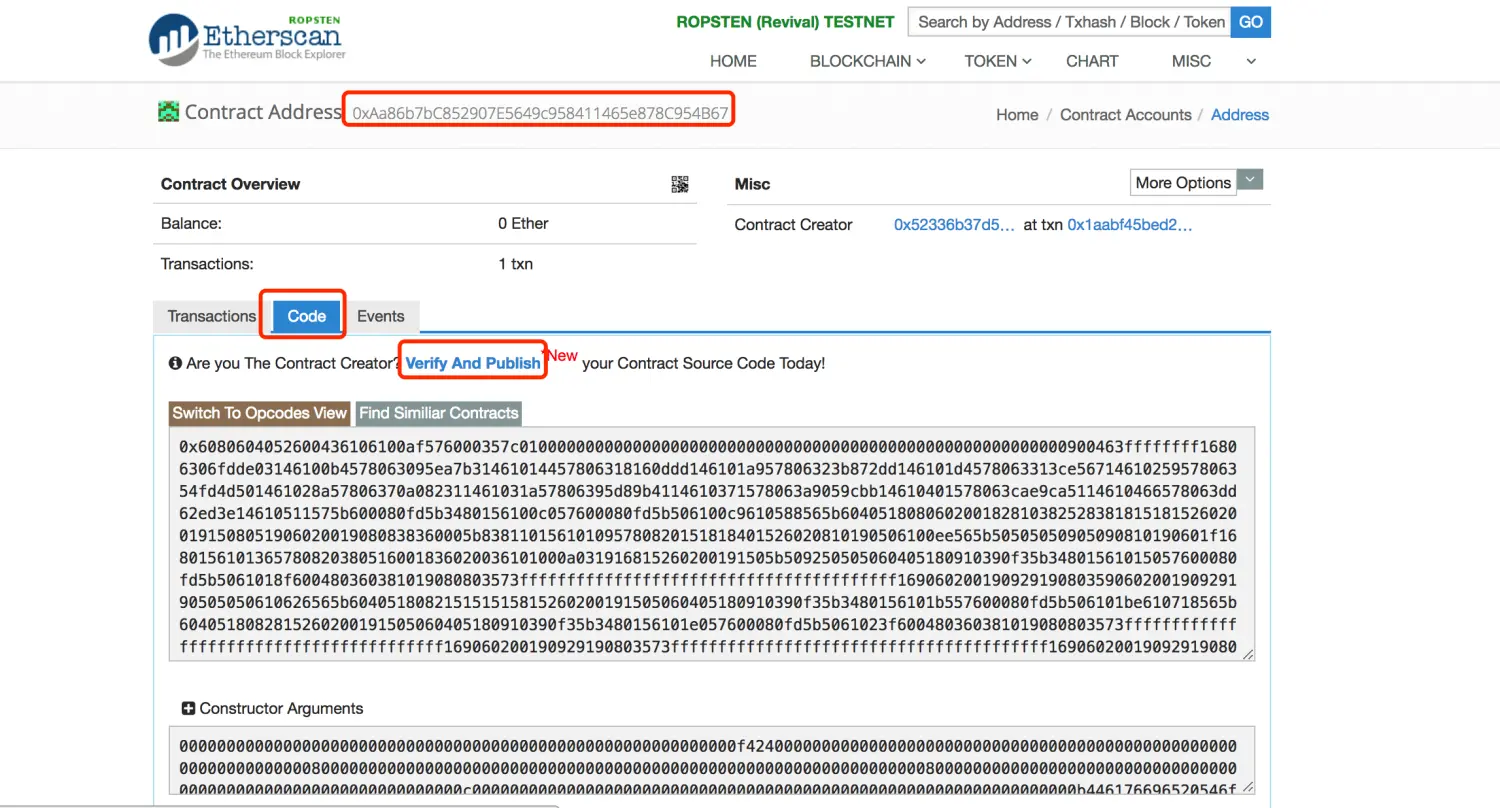Click inside the contract bytecode text area
Viewport: 1500px width, 808px height.
[x=712, y=543]
